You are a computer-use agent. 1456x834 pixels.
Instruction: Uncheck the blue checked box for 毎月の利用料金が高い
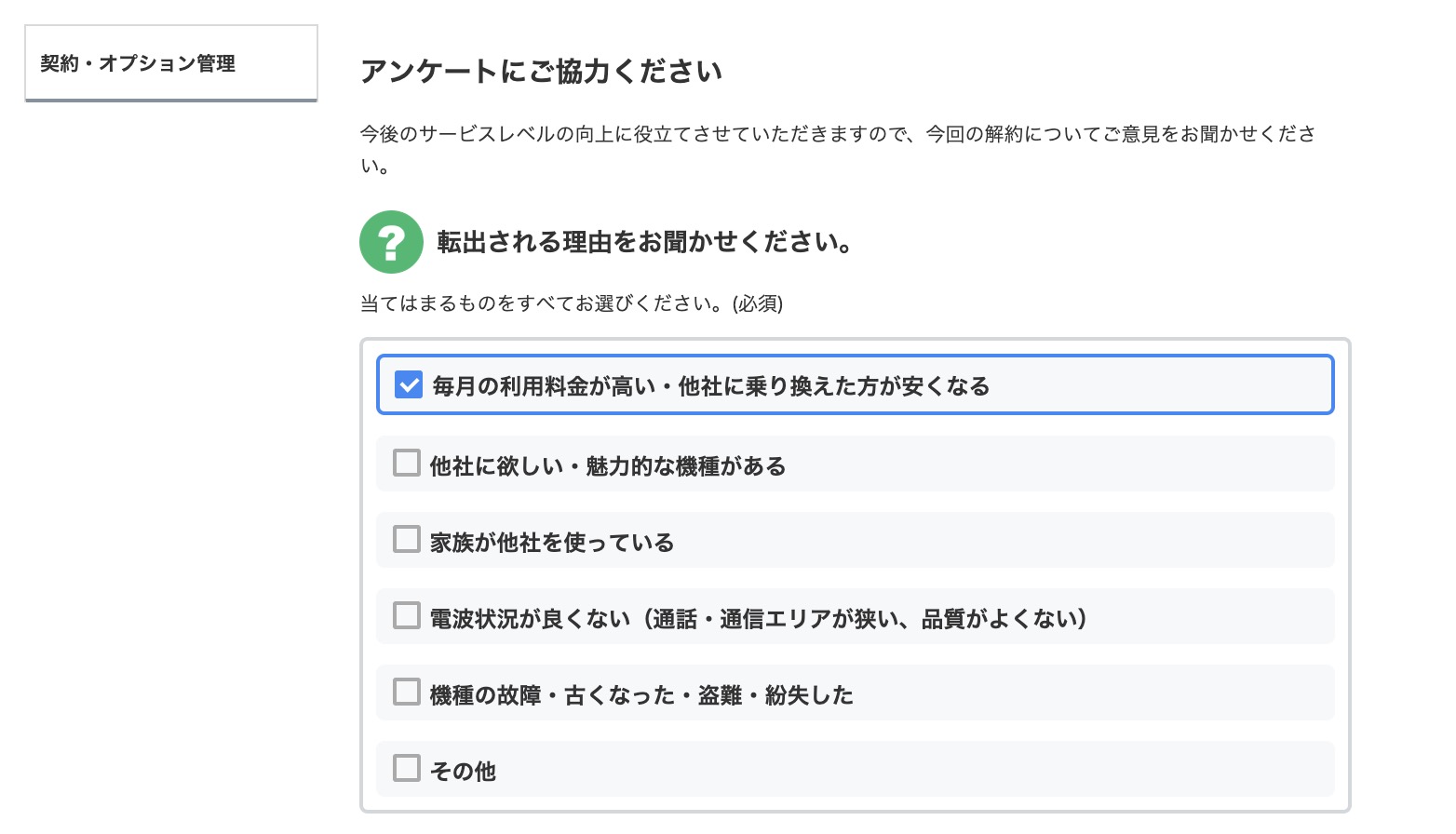(409, 384)
